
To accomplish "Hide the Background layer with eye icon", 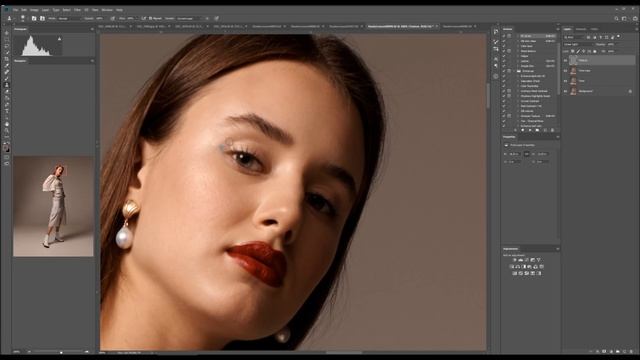I will 565,91.
